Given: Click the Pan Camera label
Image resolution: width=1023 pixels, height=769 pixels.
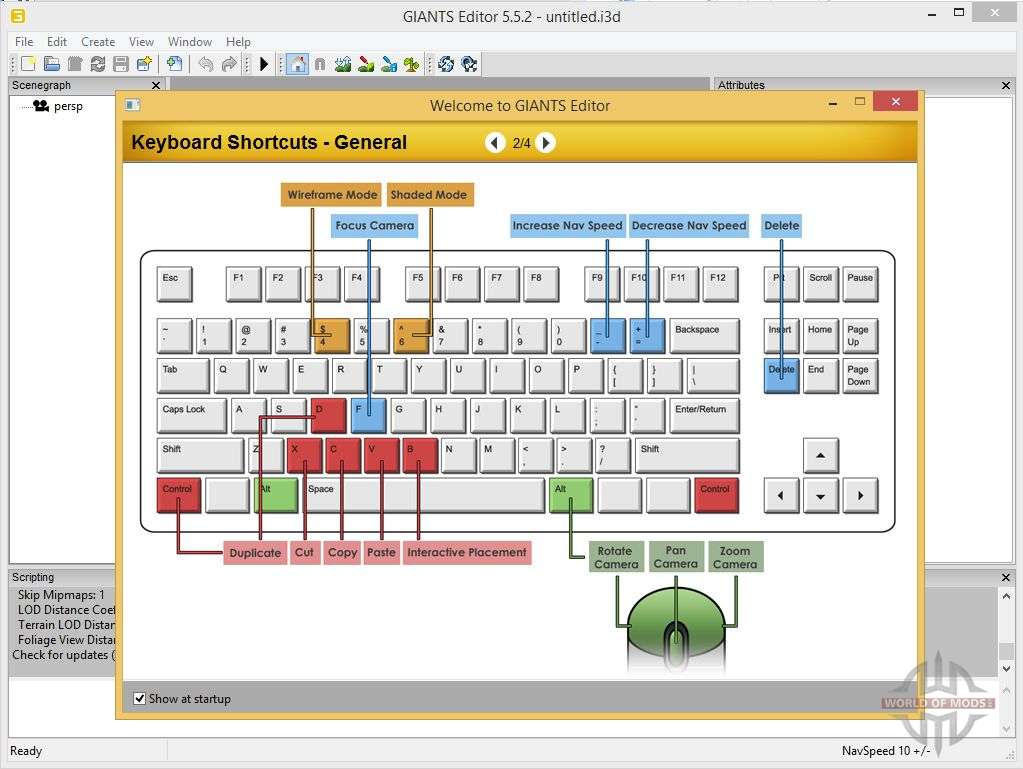Looking at the screenshot, I should [x=676, y=557].
